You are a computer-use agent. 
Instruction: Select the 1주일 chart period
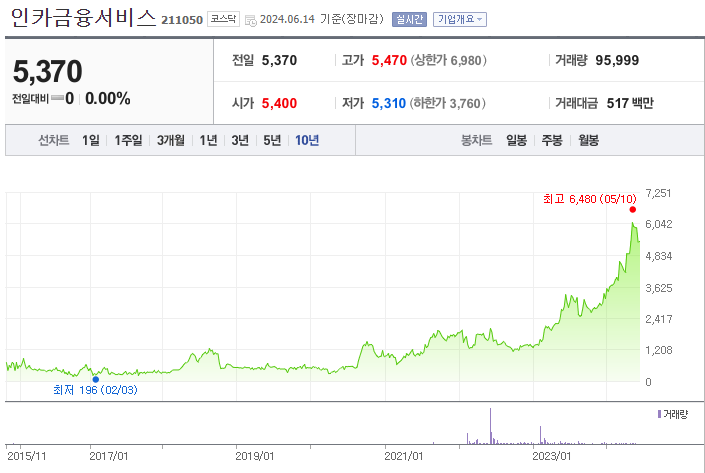[x=128, y=140]
